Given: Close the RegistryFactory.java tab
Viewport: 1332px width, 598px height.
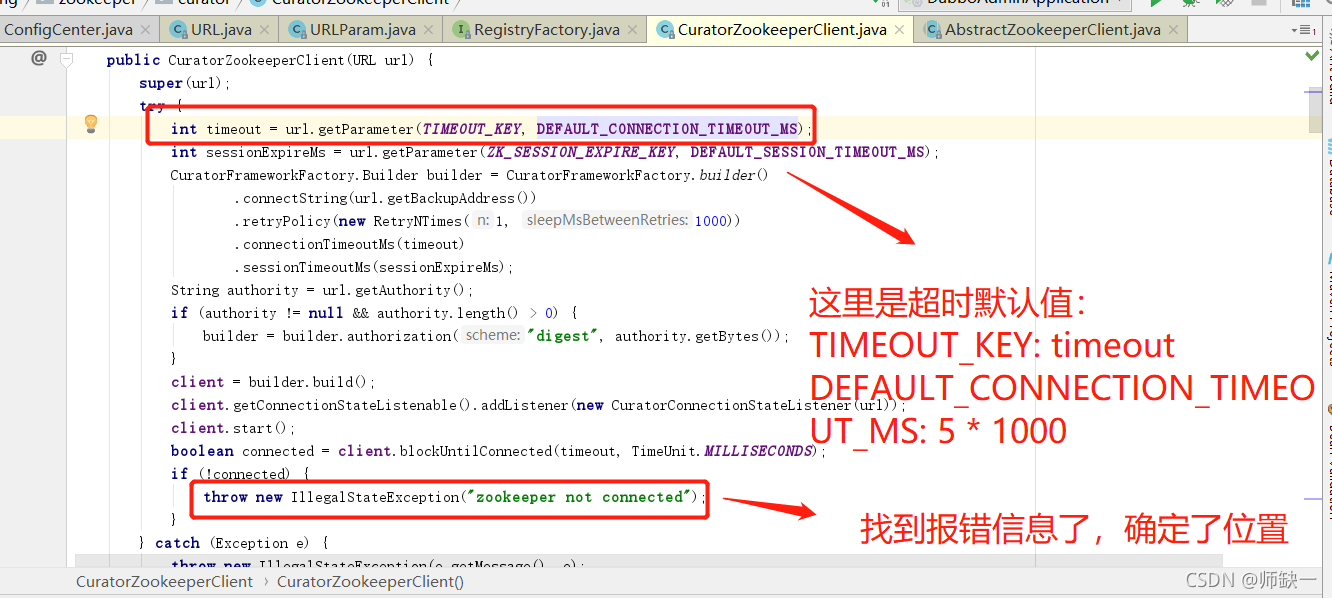Looking at the screenshot, I should click(x=633, y=30).
